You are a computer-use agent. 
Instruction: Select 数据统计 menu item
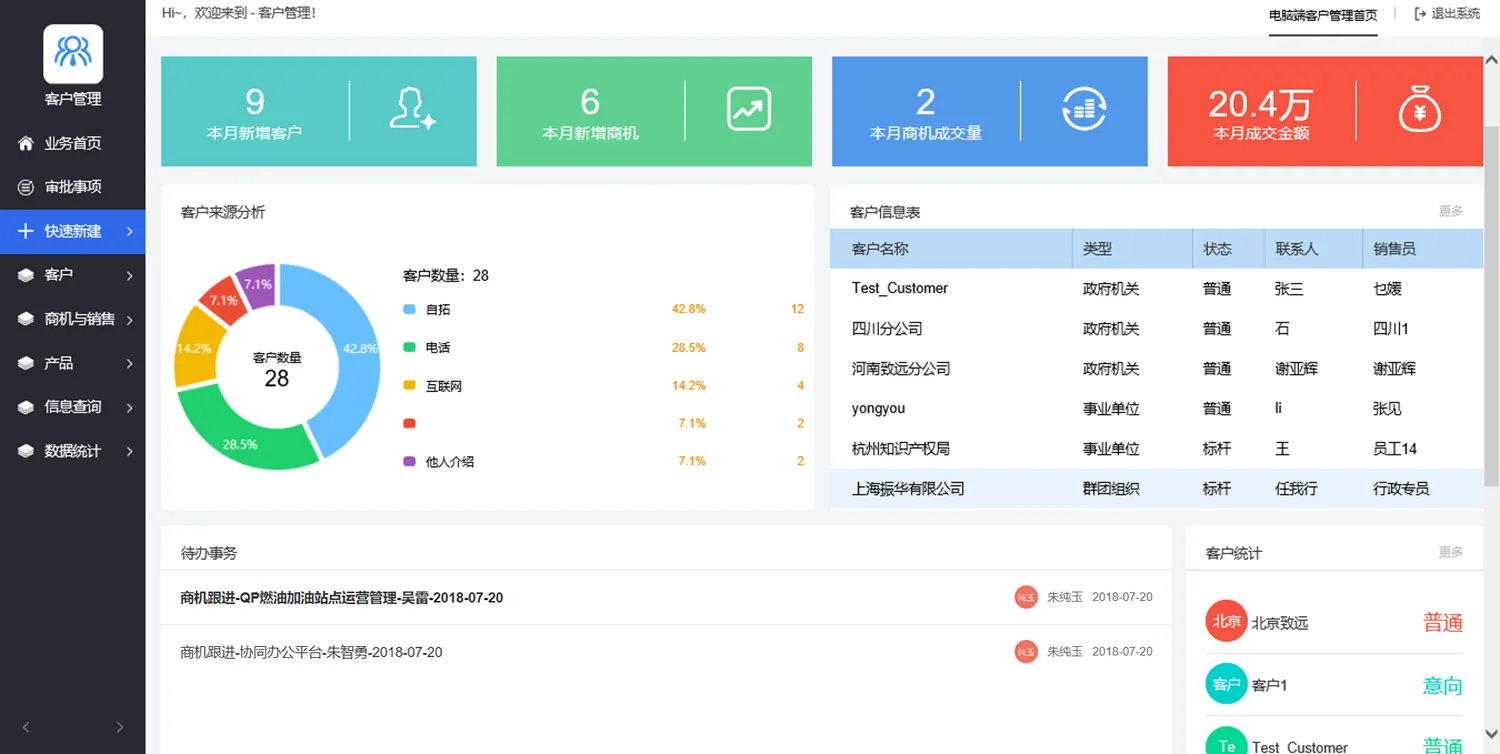[x=73, y=451]
